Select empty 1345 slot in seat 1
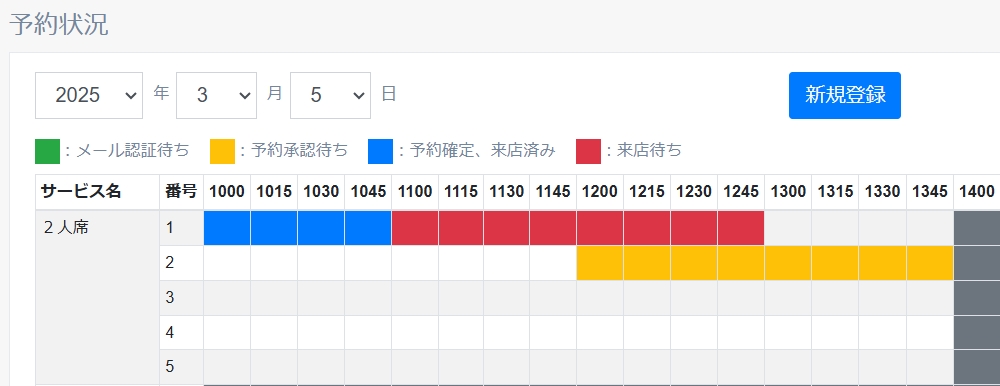This screenshot has width=1000, height=386. pyautogui.click(x=930, y=228)
